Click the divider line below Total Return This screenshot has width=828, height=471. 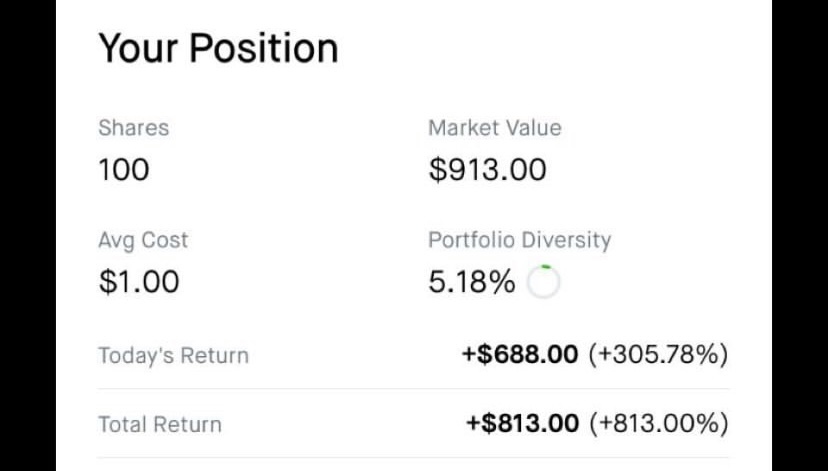click(x=413, y=458)
